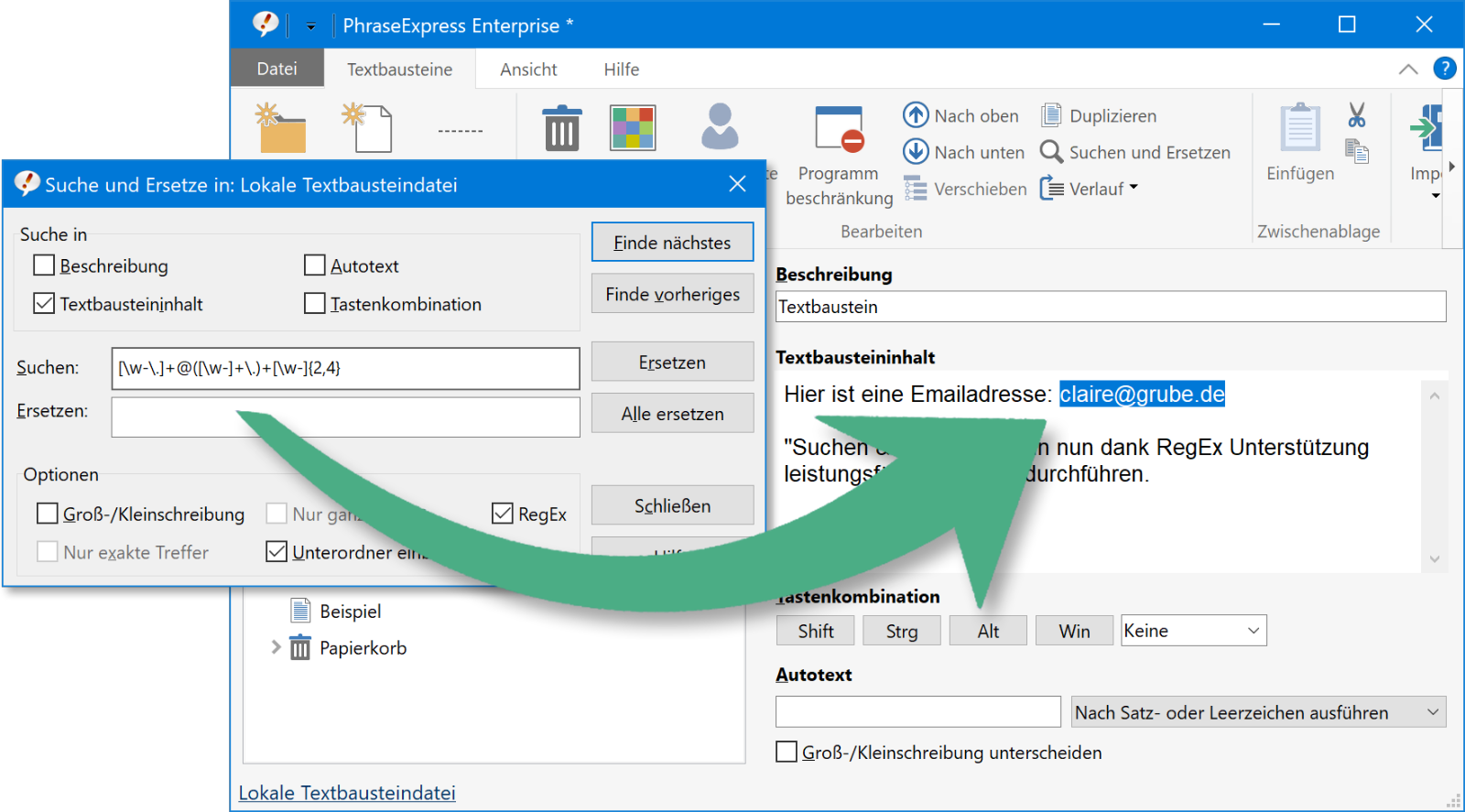Open quick access toolbar dropdown arrow
Screen dimensions: 1465x812
[311, 26]
